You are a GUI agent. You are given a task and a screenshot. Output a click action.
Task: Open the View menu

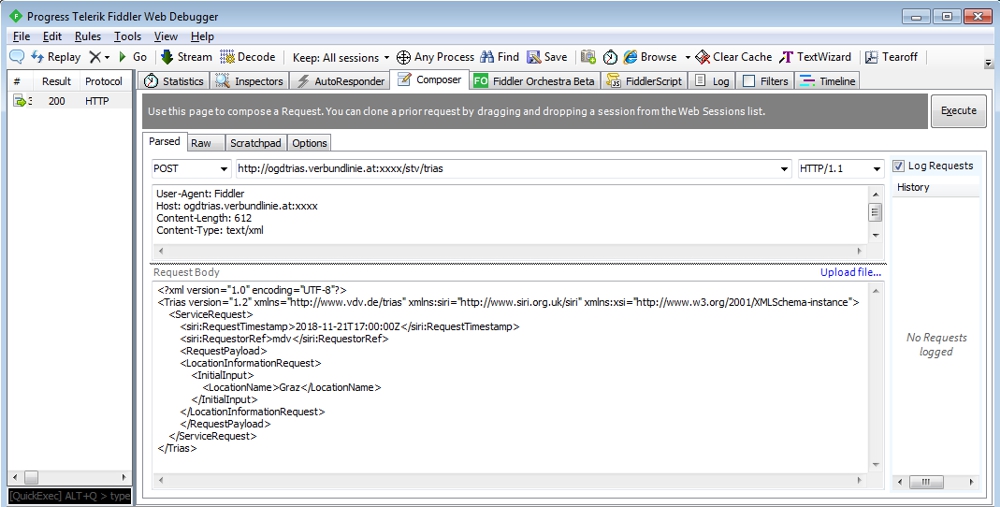click(166, 36)
